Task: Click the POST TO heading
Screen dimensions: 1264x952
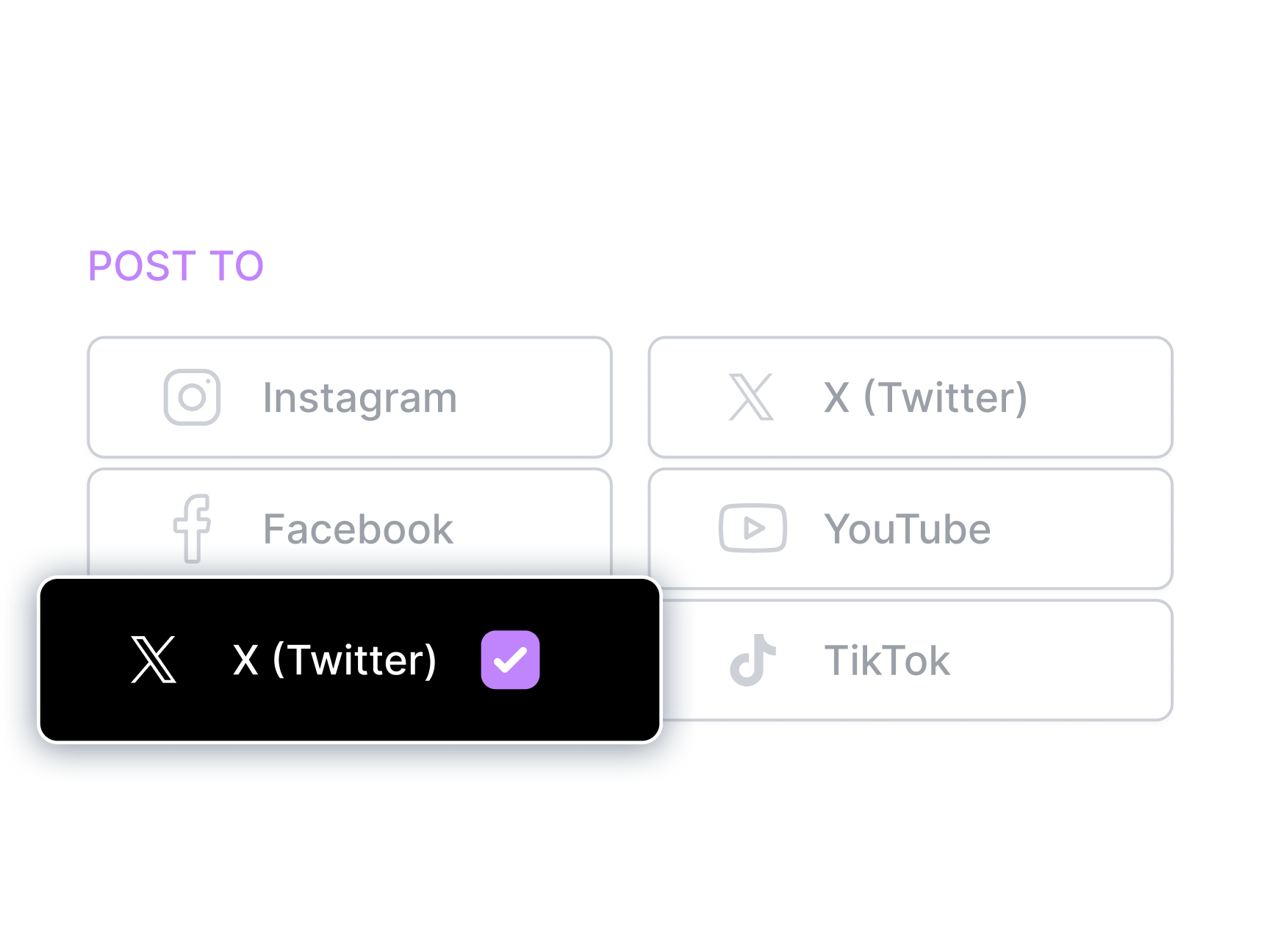Action: pos(176,266)
